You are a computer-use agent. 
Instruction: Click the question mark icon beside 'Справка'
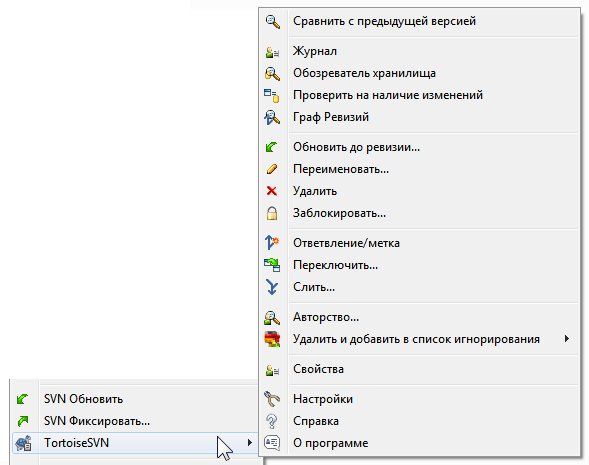click(272, 421)
